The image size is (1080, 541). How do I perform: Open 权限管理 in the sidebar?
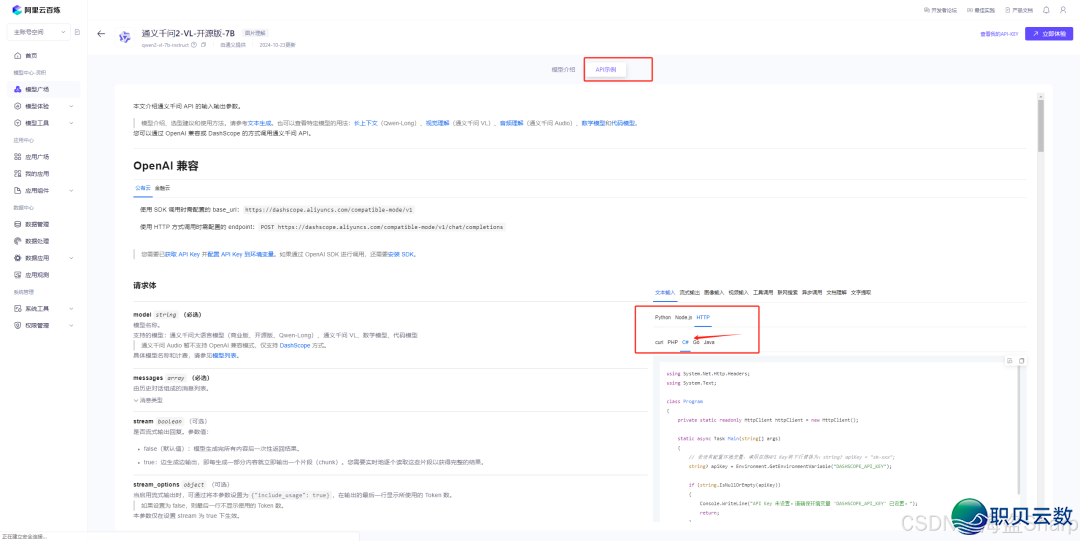pyautogui.click(x=44, y=325)
